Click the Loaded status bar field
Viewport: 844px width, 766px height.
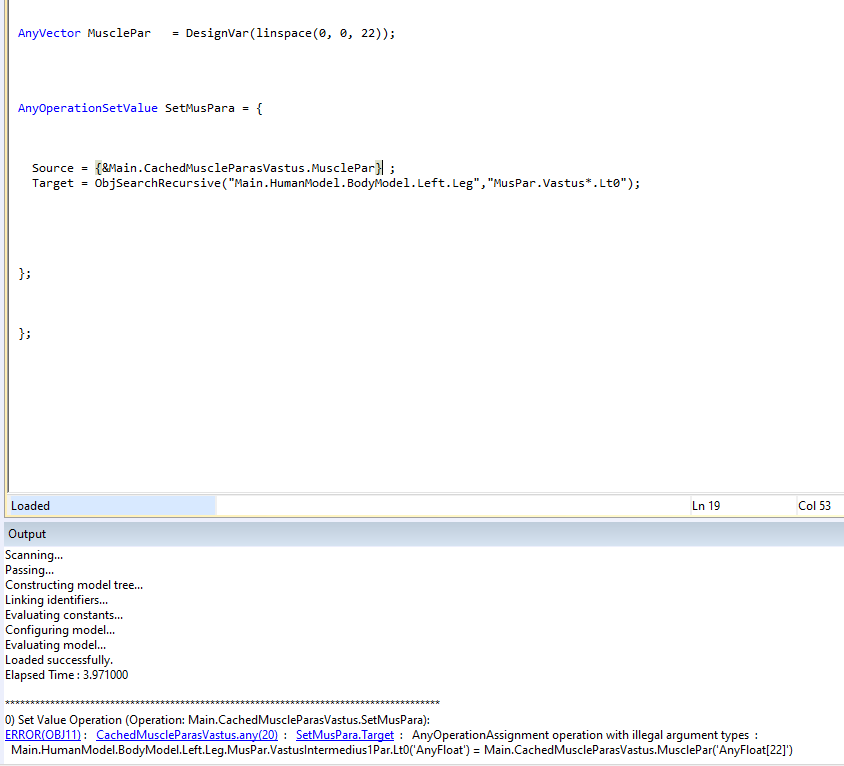tap(110, 506)
